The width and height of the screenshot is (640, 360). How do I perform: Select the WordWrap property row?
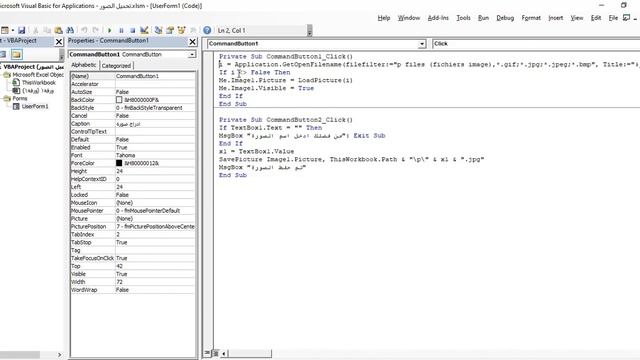point(133,290)
